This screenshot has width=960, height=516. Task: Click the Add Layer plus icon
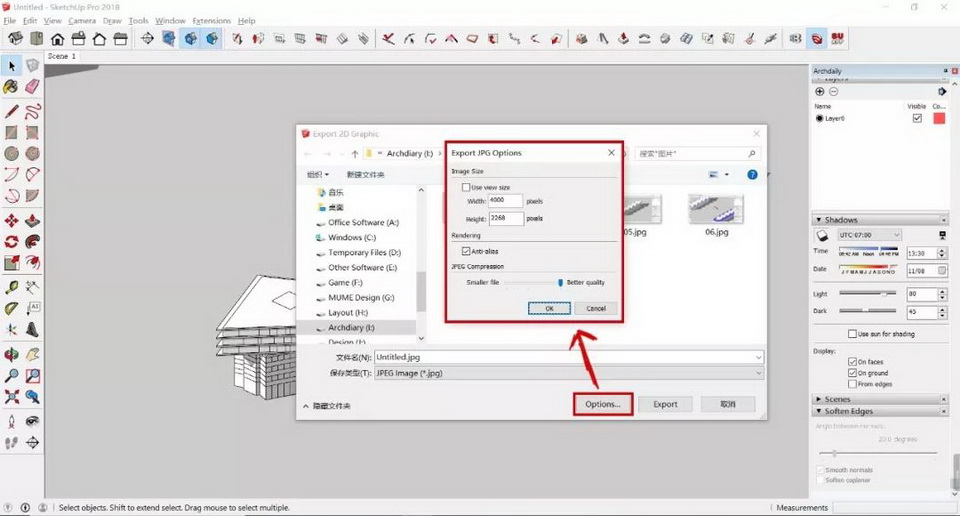820,92
